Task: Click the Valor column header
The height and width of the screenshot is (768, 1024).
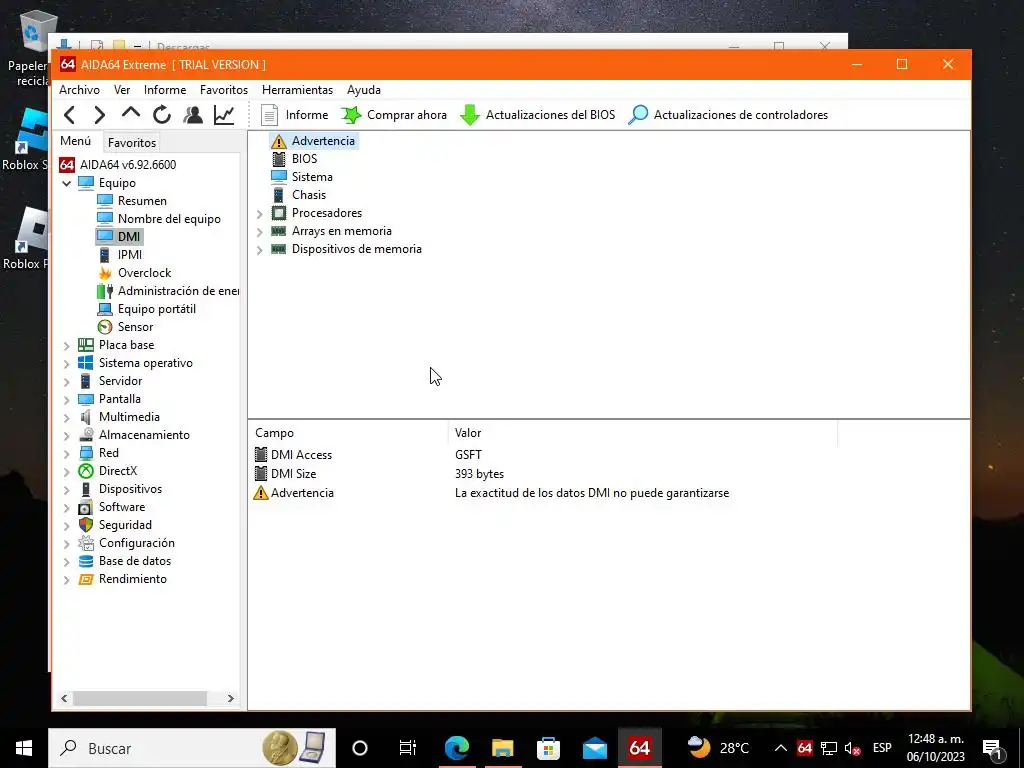Action: tap(643, 433)
